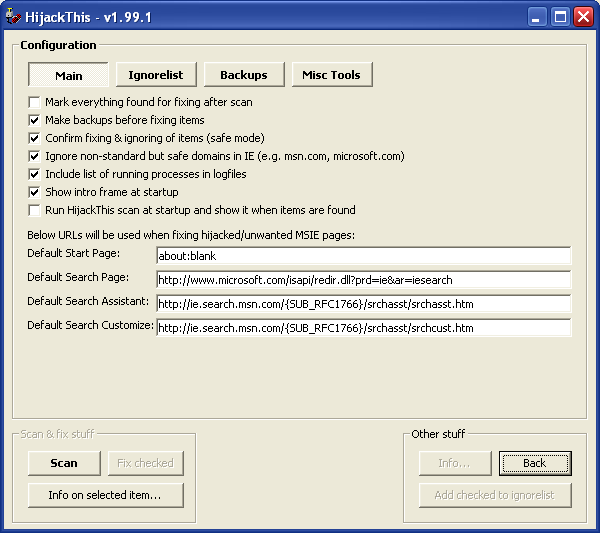Toggle Ignore non-standard but safe domains checkbox
Viewport: 600px width, 533px height.
[34, 156]
